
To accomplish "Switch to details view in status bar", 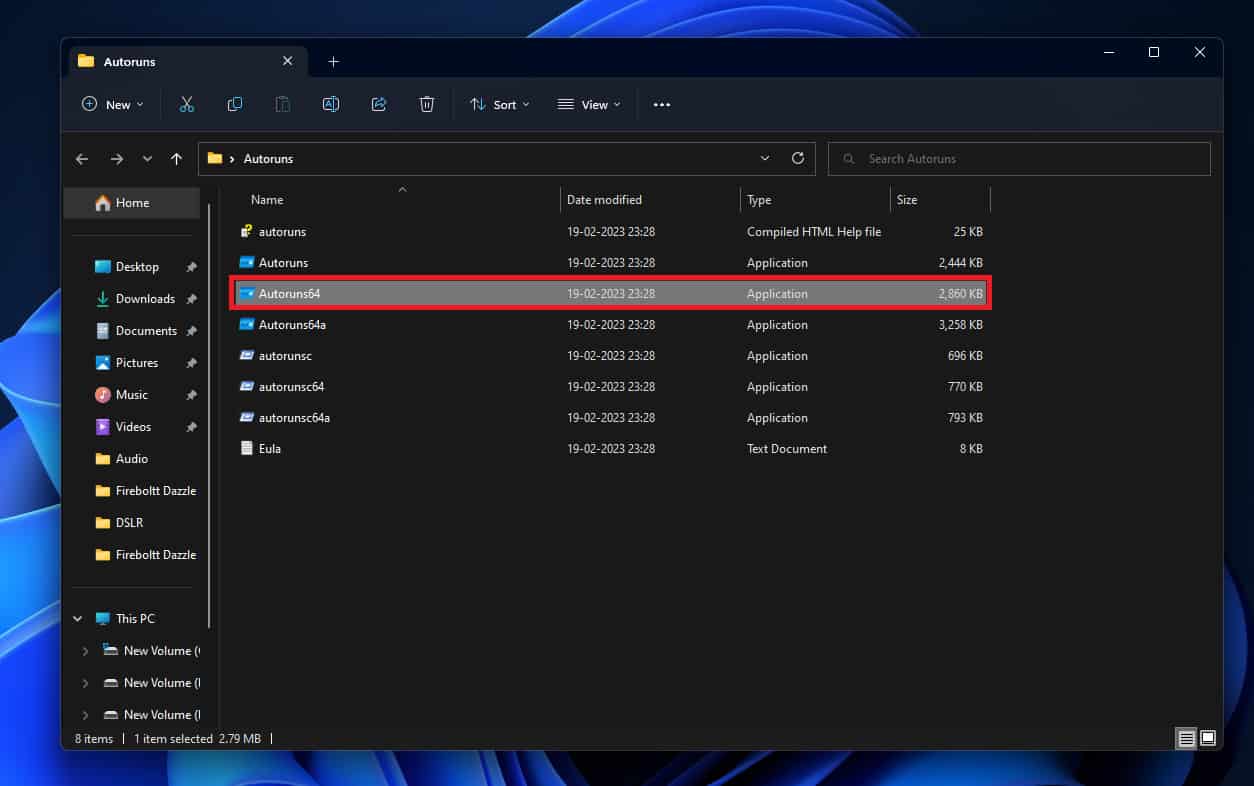I will tap(1186, 739).
